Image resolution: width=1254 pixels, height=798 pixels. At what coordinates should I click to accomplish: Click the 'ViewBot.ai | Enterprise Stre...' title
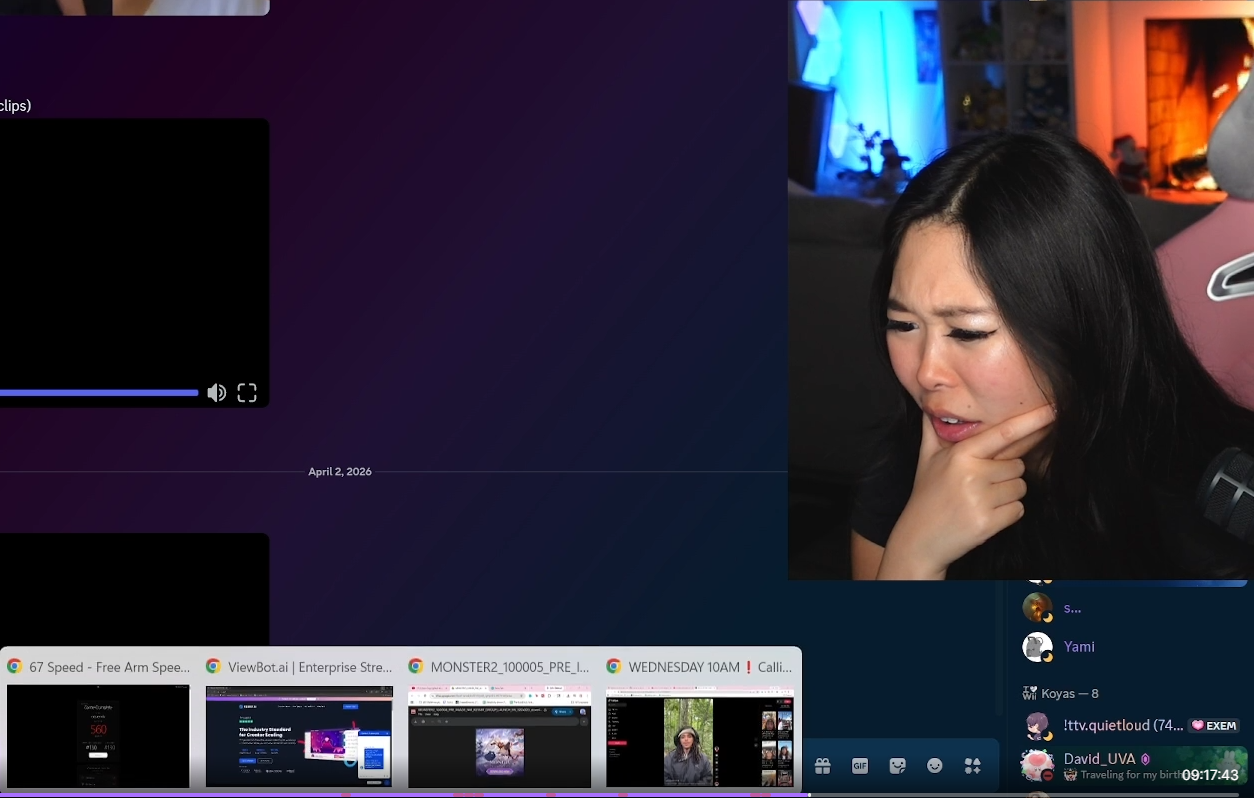(310, 667)
